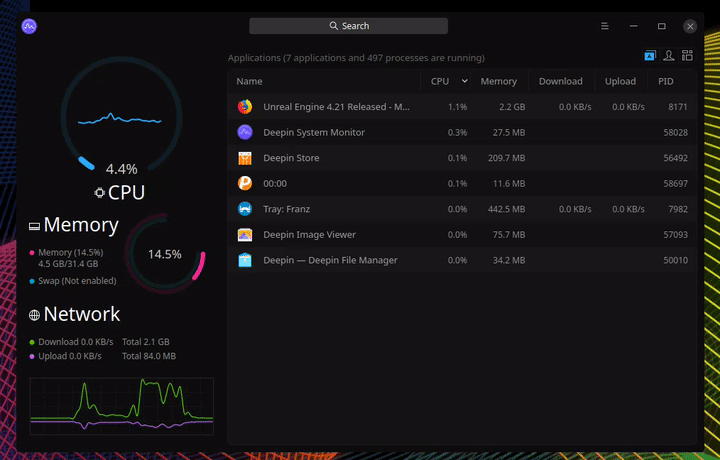Toggle CPU column sort arrow

[x=465, y=81]
